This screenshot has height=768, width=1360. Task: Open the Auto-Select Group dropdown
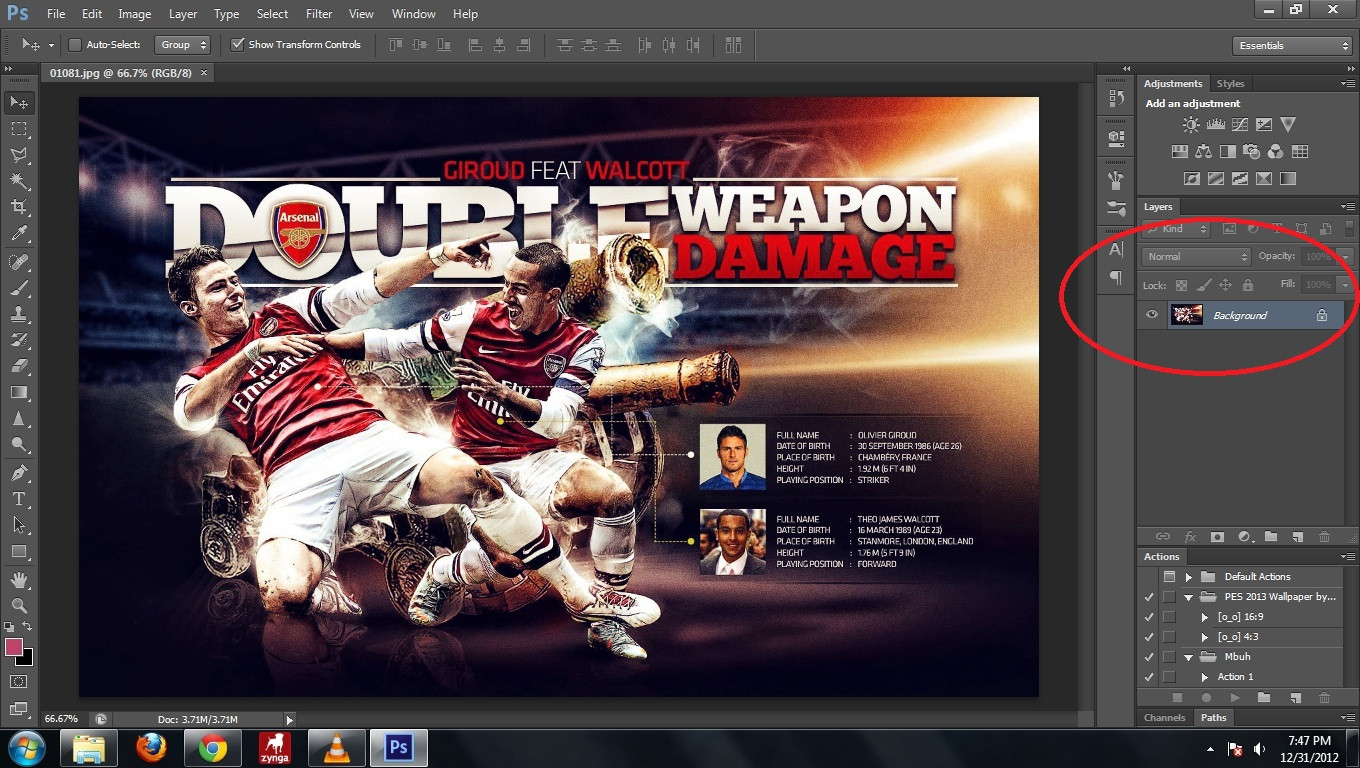[183, 45]
